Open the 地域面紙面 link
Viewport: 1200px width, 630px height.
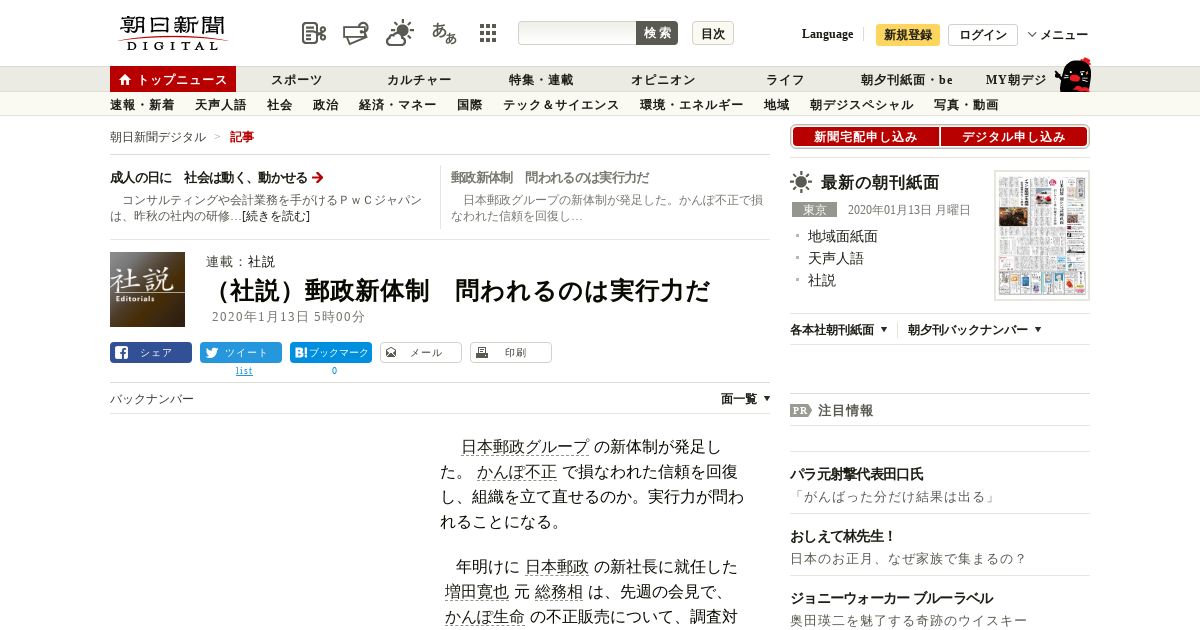click(842, 236)
